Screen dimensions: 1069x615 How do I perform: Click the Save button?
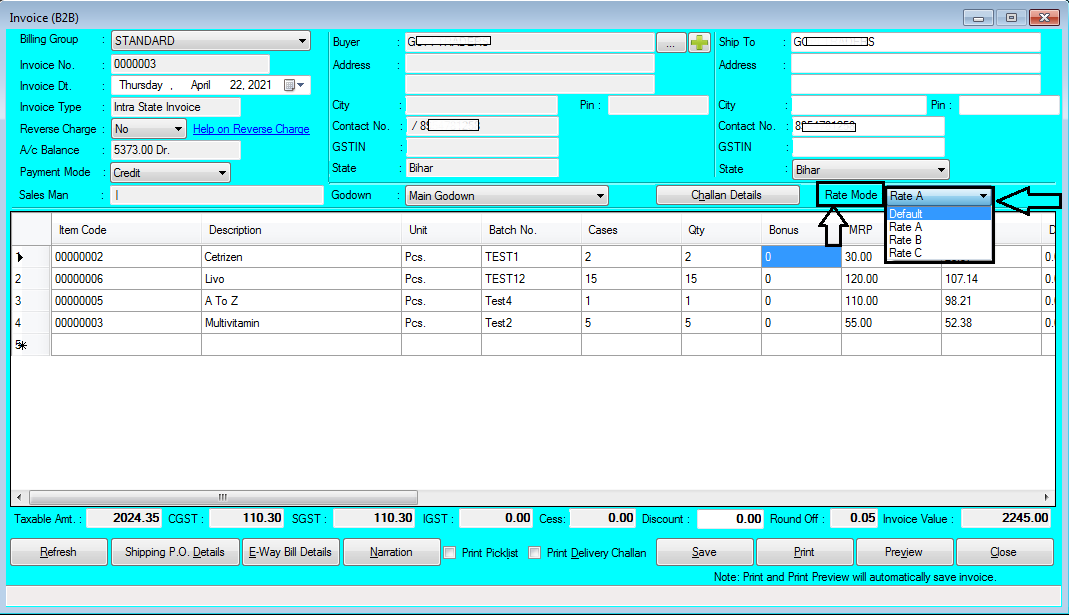click(x=703, y=551)
